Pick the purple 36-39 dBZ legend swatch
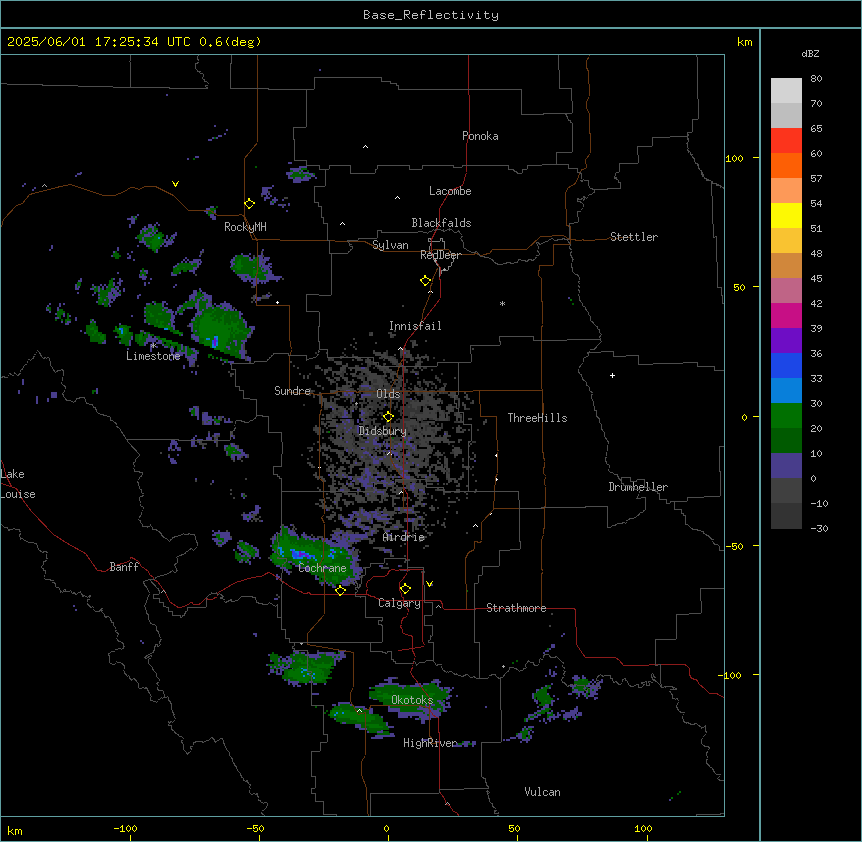Viewport: 862px width, 842px height. [x=786, y=341]
